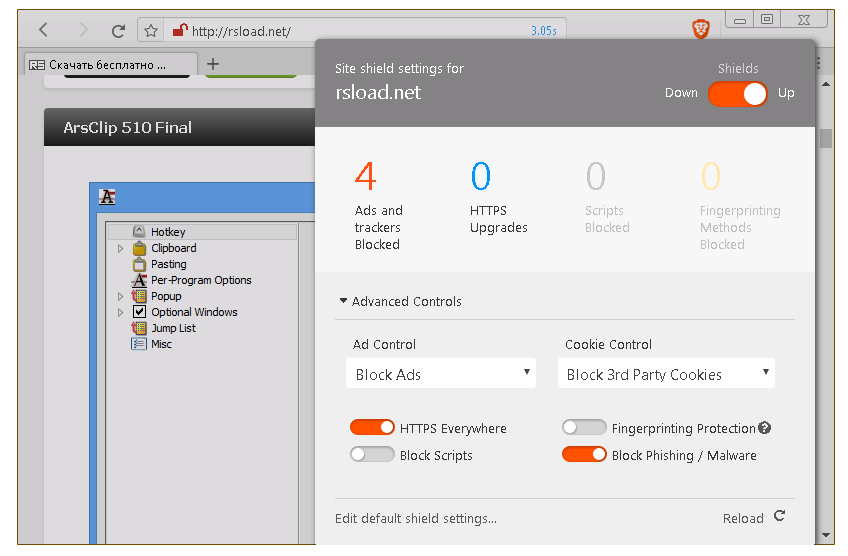
Task: Click the 0 HTTPS Upgrades counter
Action: (x=499, y=197)
